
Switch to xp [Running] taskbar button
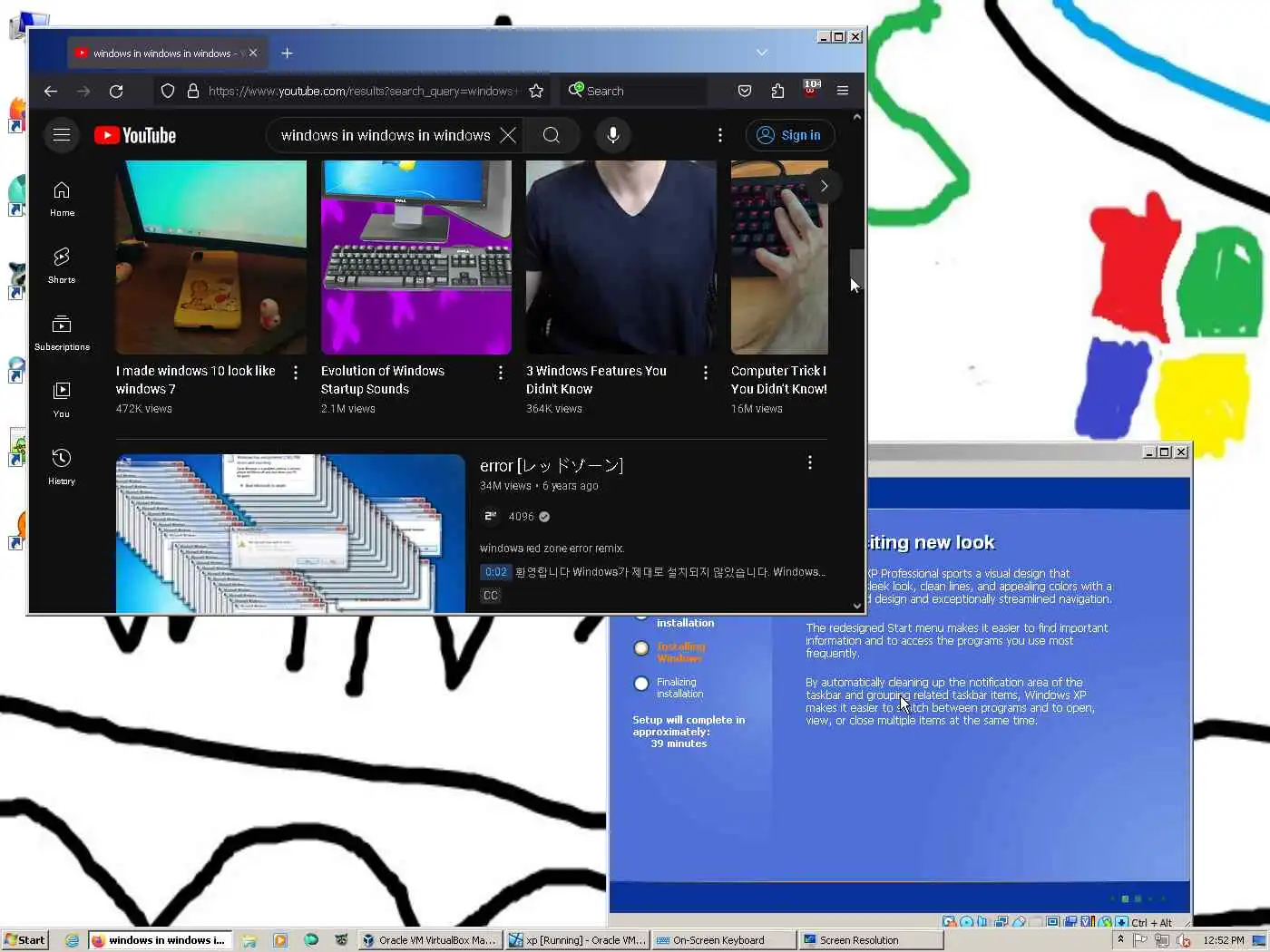[577, 940]
